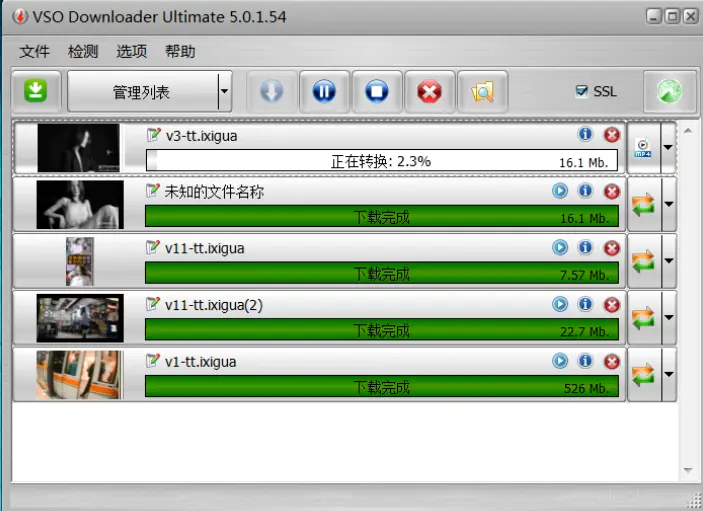Click the 管理列表 button
Viewport: 703px width, 511px height.
tap(143, 91)
